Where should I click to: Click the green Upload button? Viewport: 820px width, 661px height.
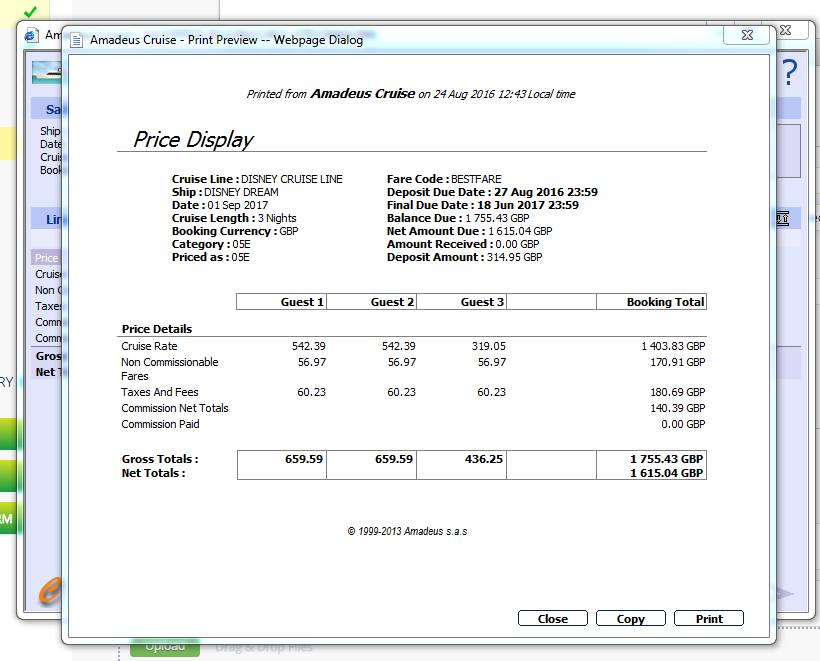[165, 648]
